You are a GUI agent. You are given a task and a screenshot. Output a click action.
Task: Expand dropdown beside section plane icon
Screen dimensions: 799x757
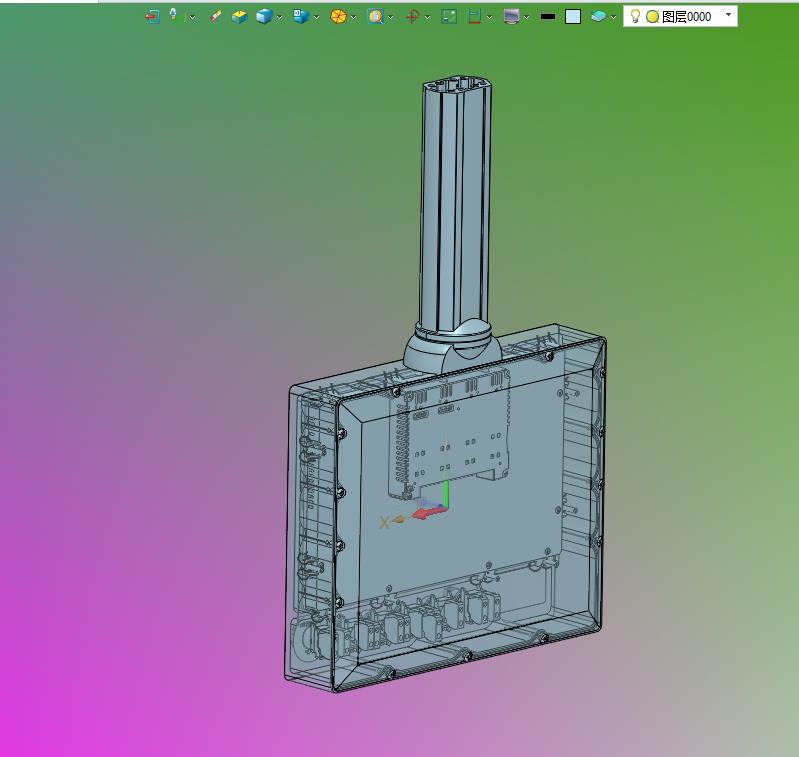(x=490, y=17)
